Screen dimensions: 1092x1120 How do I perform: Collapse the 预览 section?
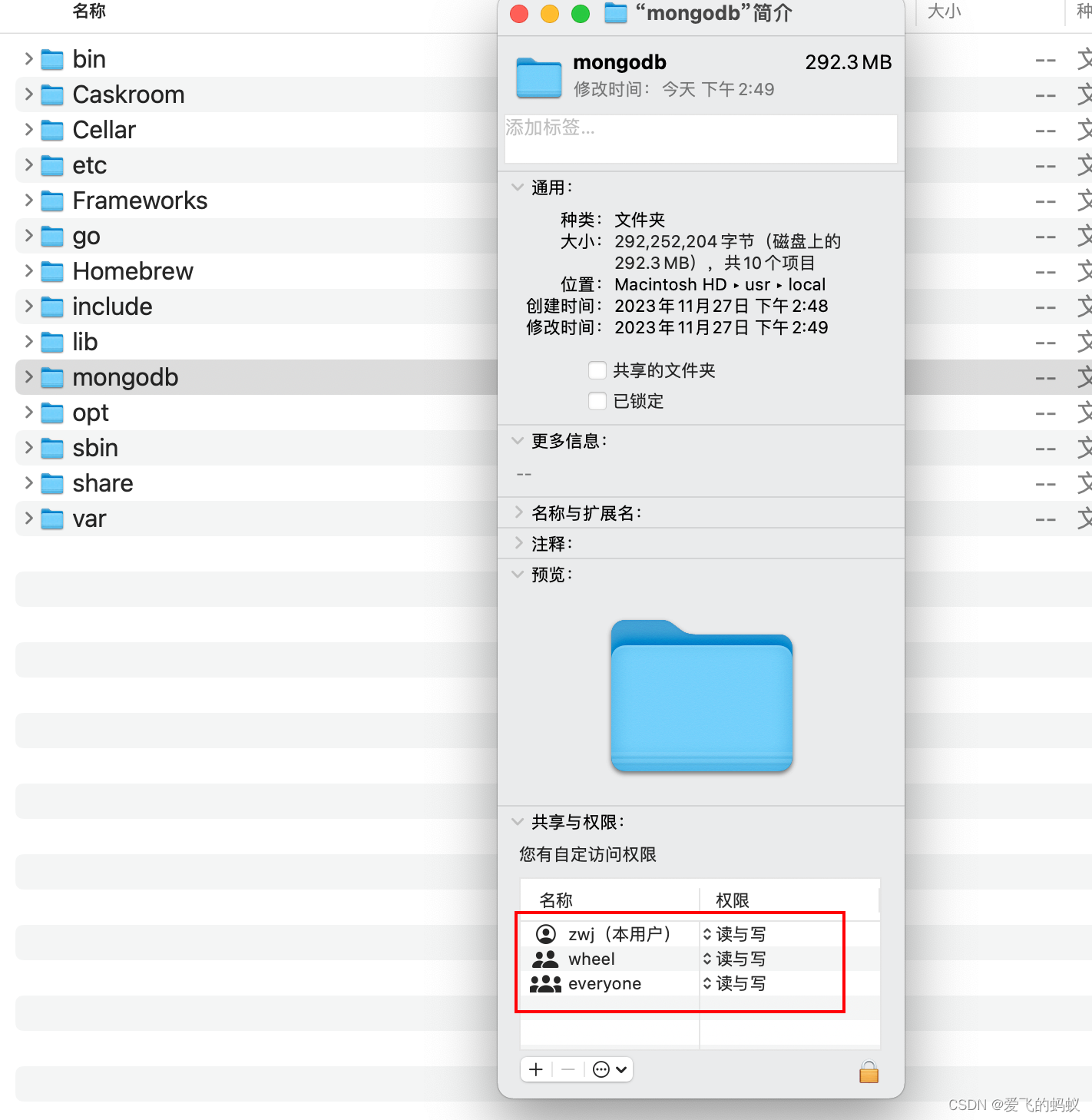[x=518, y=574]
